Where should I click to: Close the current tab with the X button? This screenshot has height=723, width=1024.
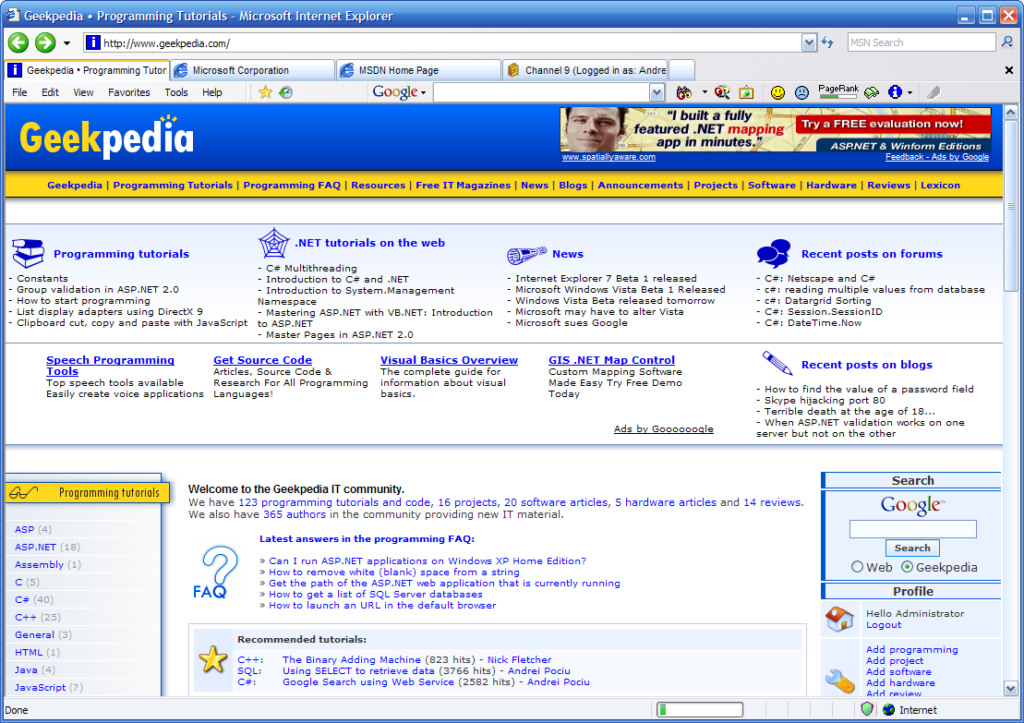(1008, 70)
